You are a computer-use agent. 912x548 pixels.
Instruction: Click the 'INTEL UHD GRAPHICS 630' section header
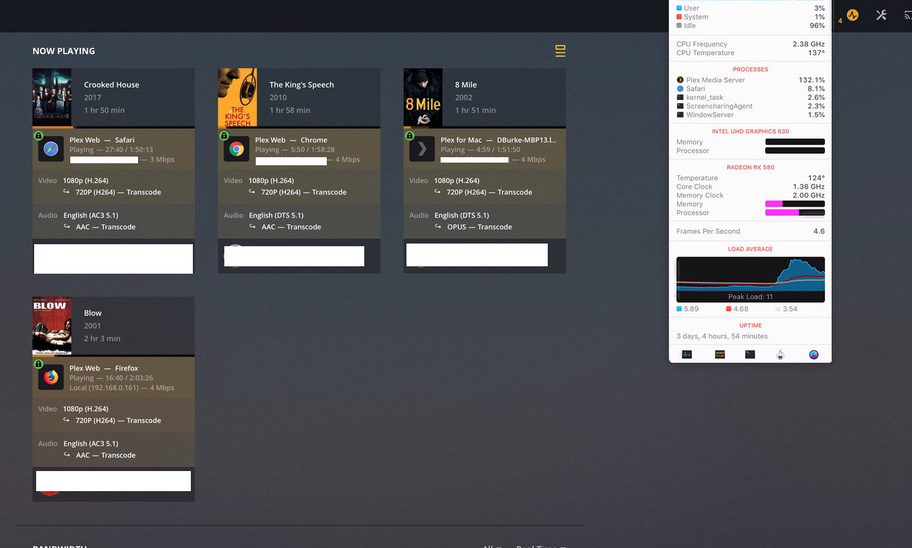pyautogui.click(x=750, y=131)
